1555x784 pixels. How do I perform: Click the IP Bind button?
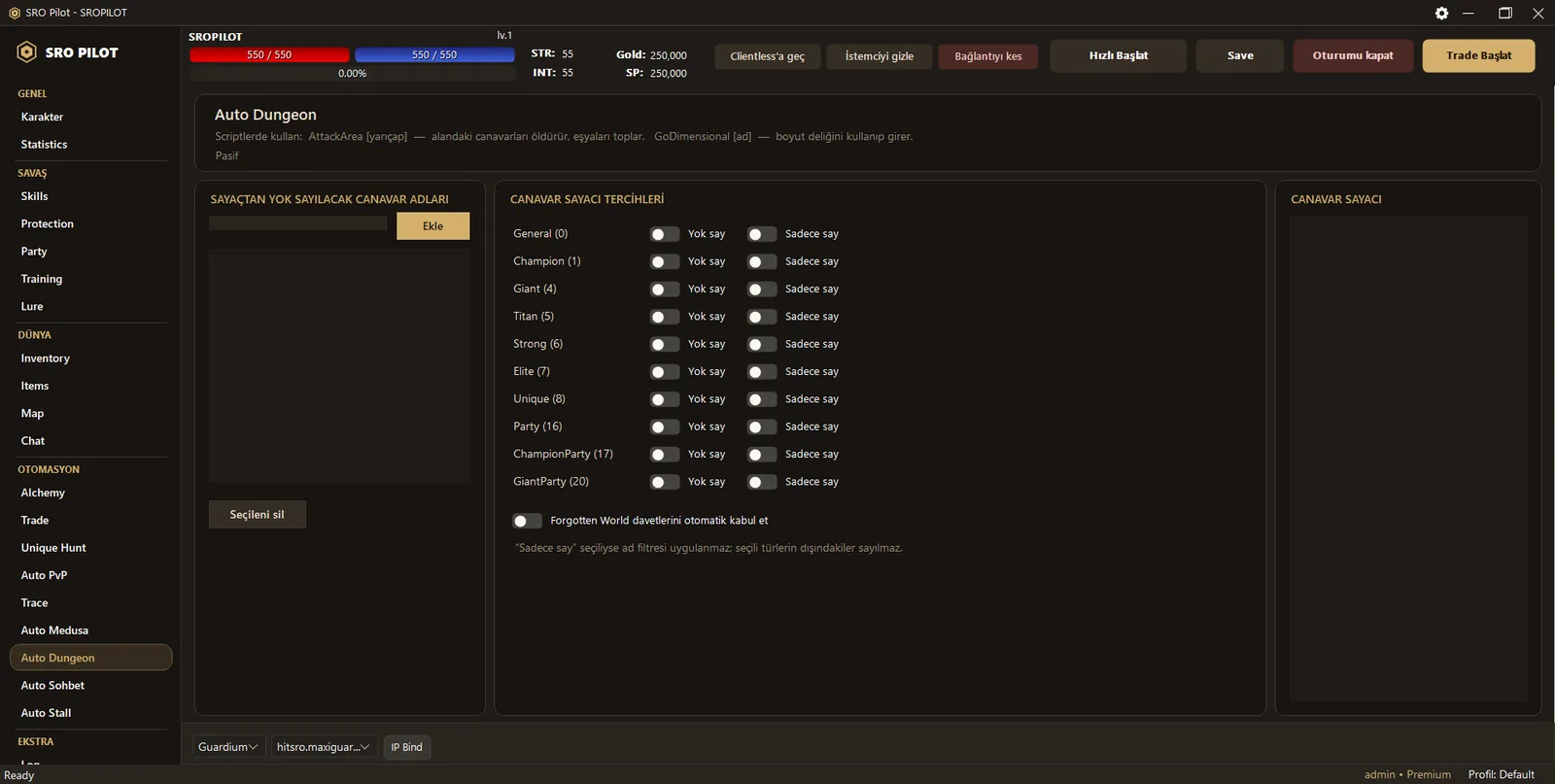tap(406, 747)
